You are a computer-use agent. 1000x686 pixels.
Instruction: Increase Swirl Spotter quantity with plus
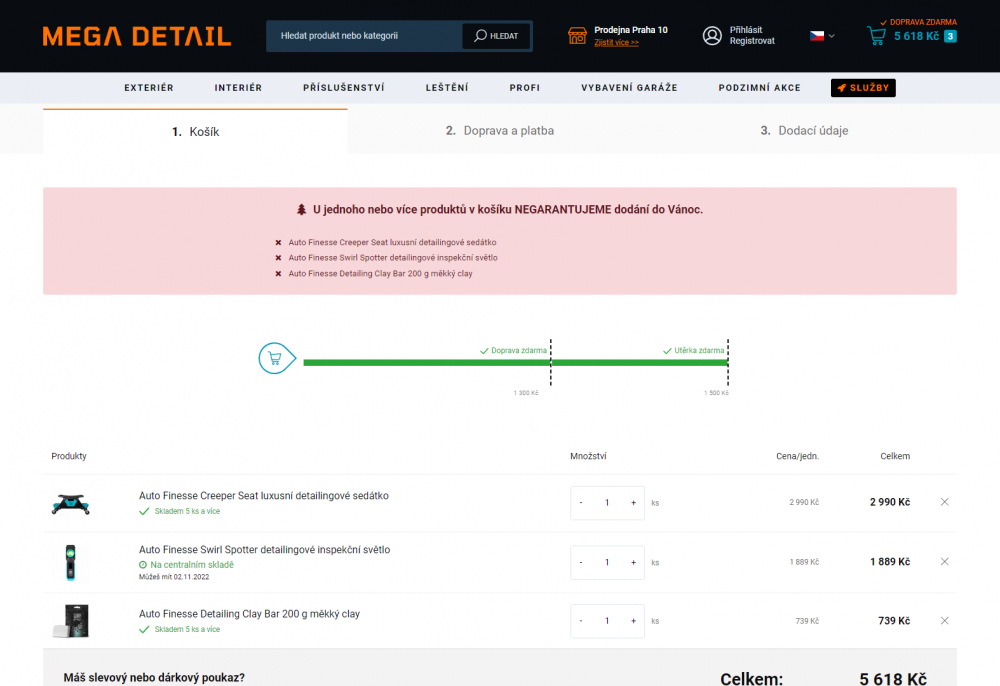tap(633, 562)
